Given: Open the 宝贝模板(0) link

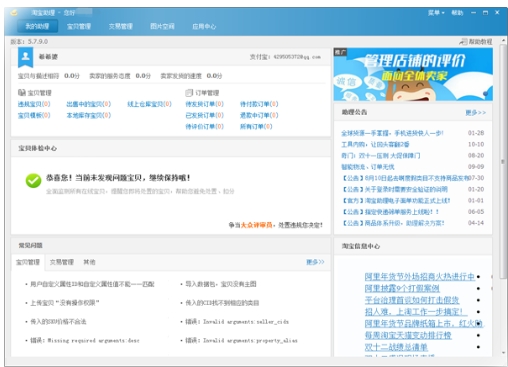Looking at the screenshot, I should point(34,115).
